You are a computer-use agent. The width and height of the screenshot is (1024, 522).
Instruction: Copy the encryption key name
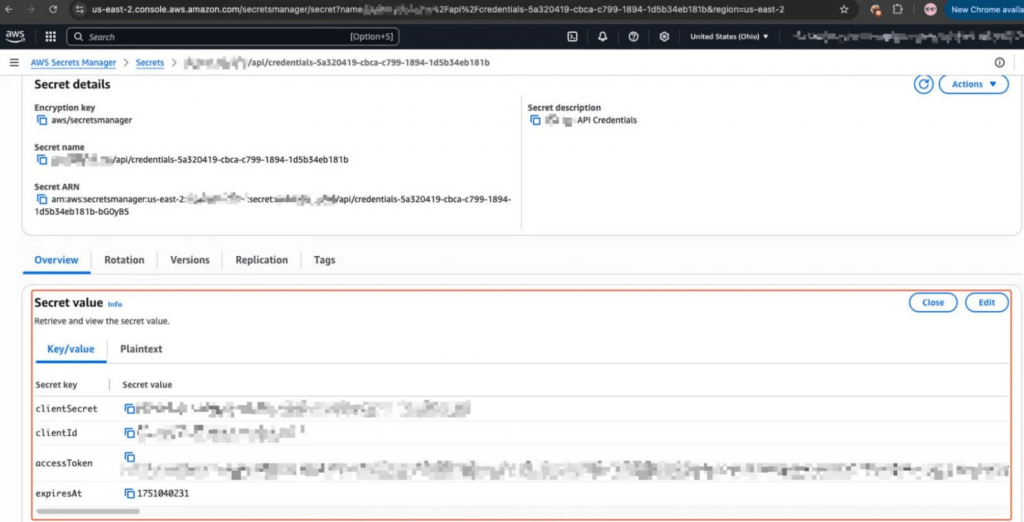click(42, 120)
